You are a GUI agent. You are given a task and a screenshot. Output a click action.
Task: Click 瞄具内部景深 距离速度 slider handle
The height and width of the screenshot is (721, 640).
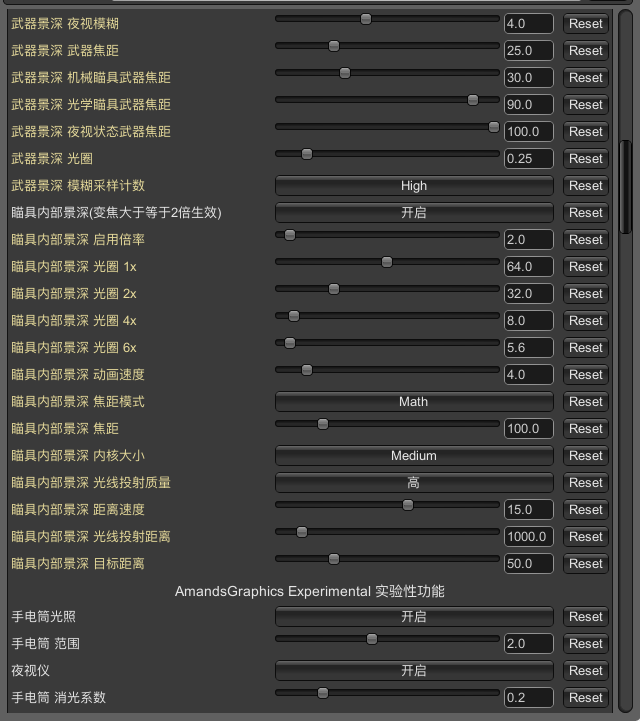point(408,505)
